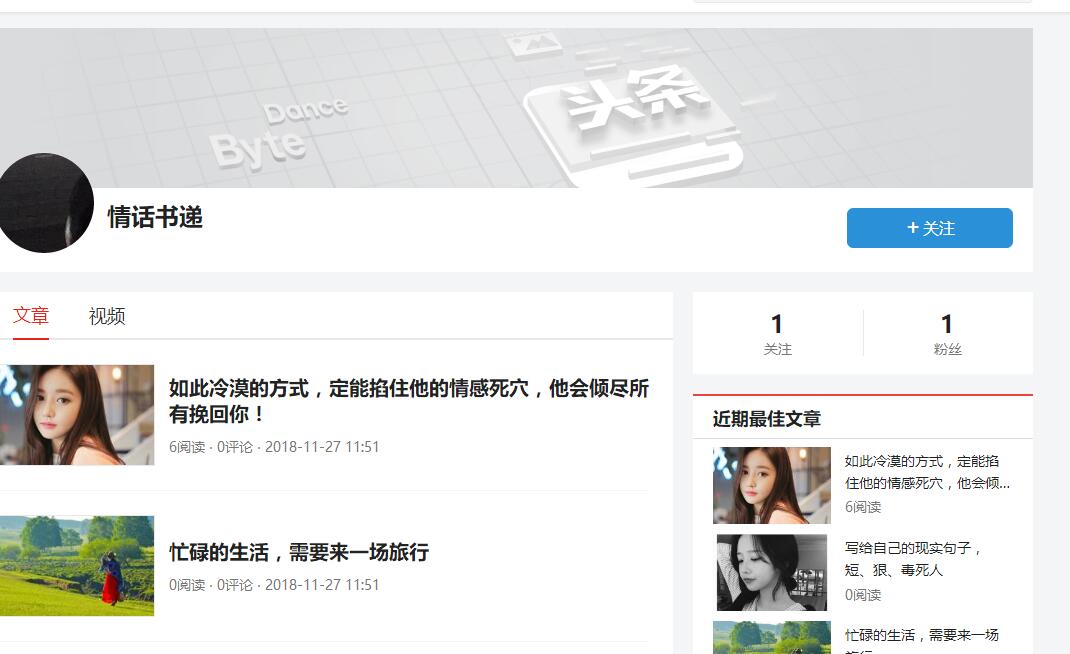This screenshot has width=1070, height=654.
Task: Click the 近期最佳文章 section heading
Action: click(766, 418)
